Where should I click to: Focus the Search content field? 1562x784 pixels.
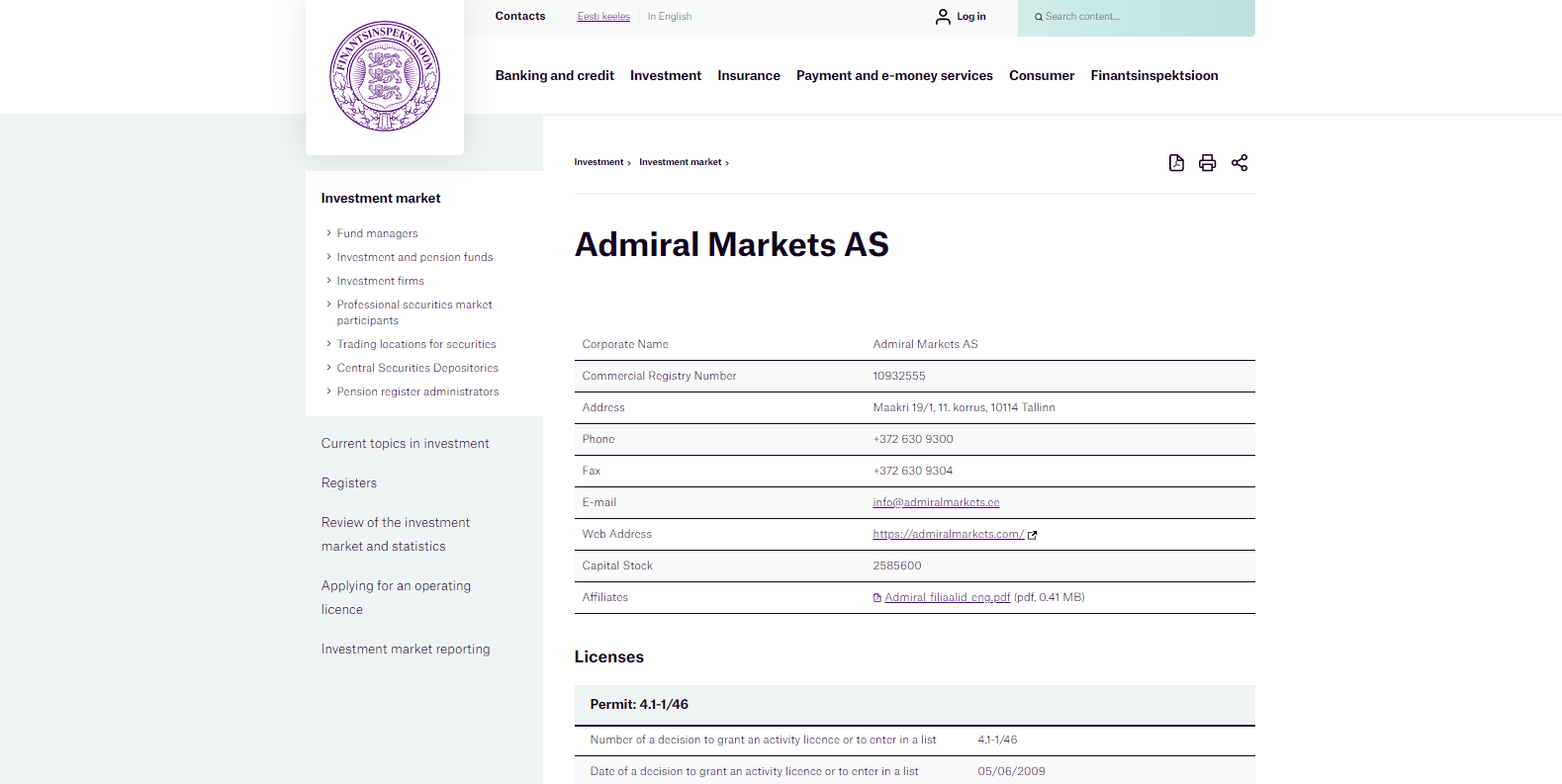[x=1136, y=18]
